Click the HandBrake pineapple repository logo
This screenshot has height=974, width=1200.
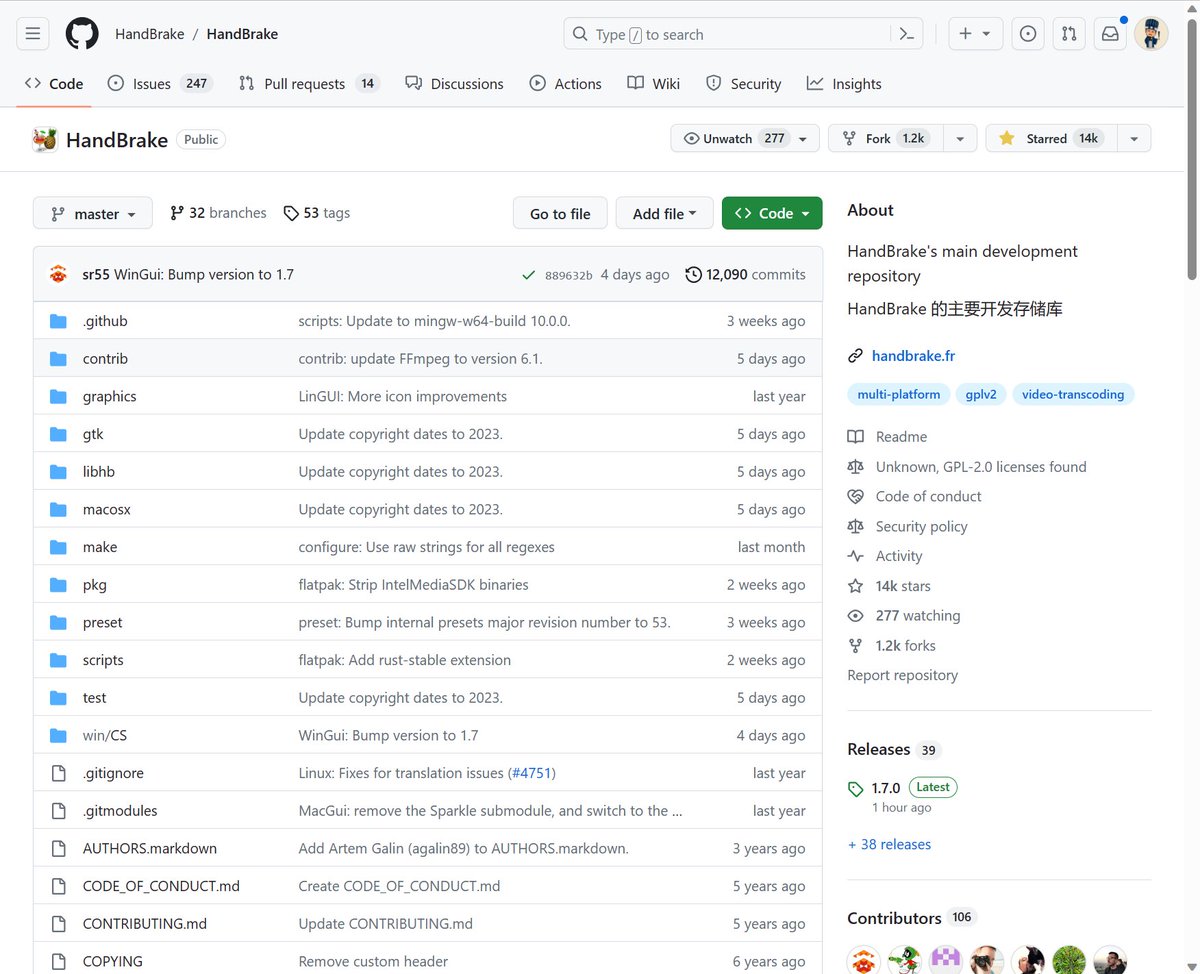44,140
